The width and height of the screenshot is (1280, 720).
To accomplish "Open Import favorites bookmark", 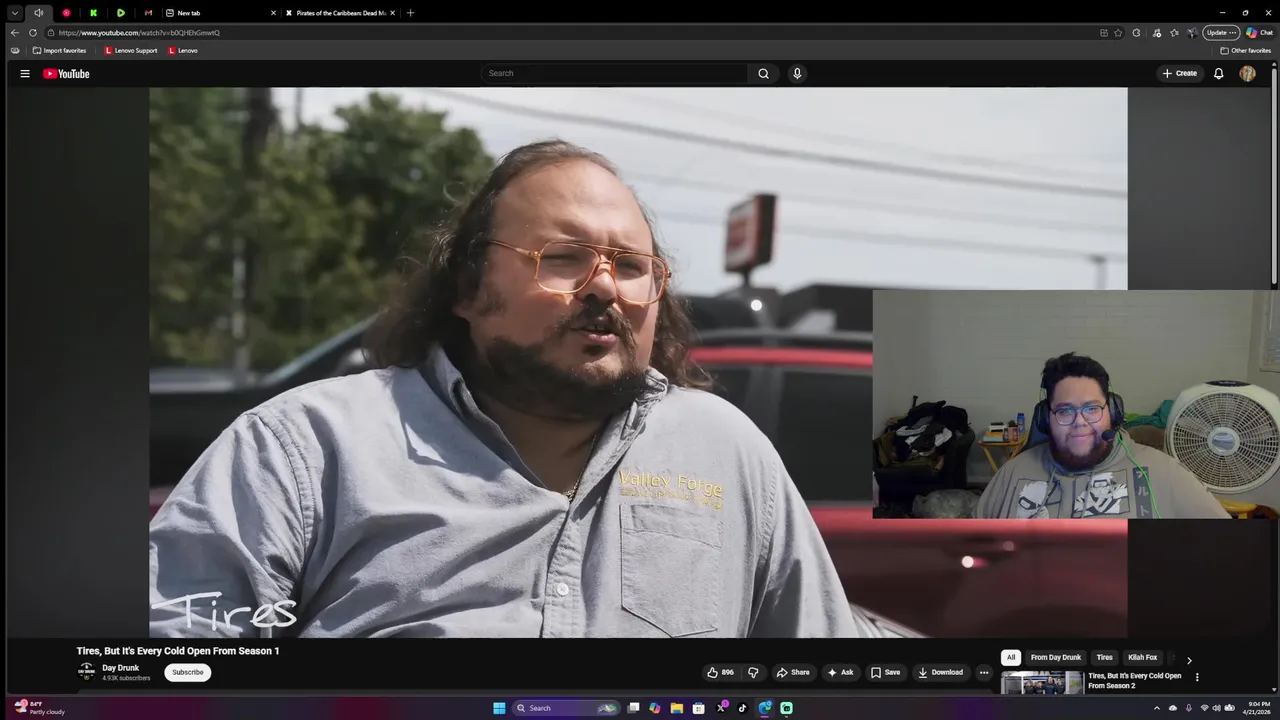I will [60, 50].
